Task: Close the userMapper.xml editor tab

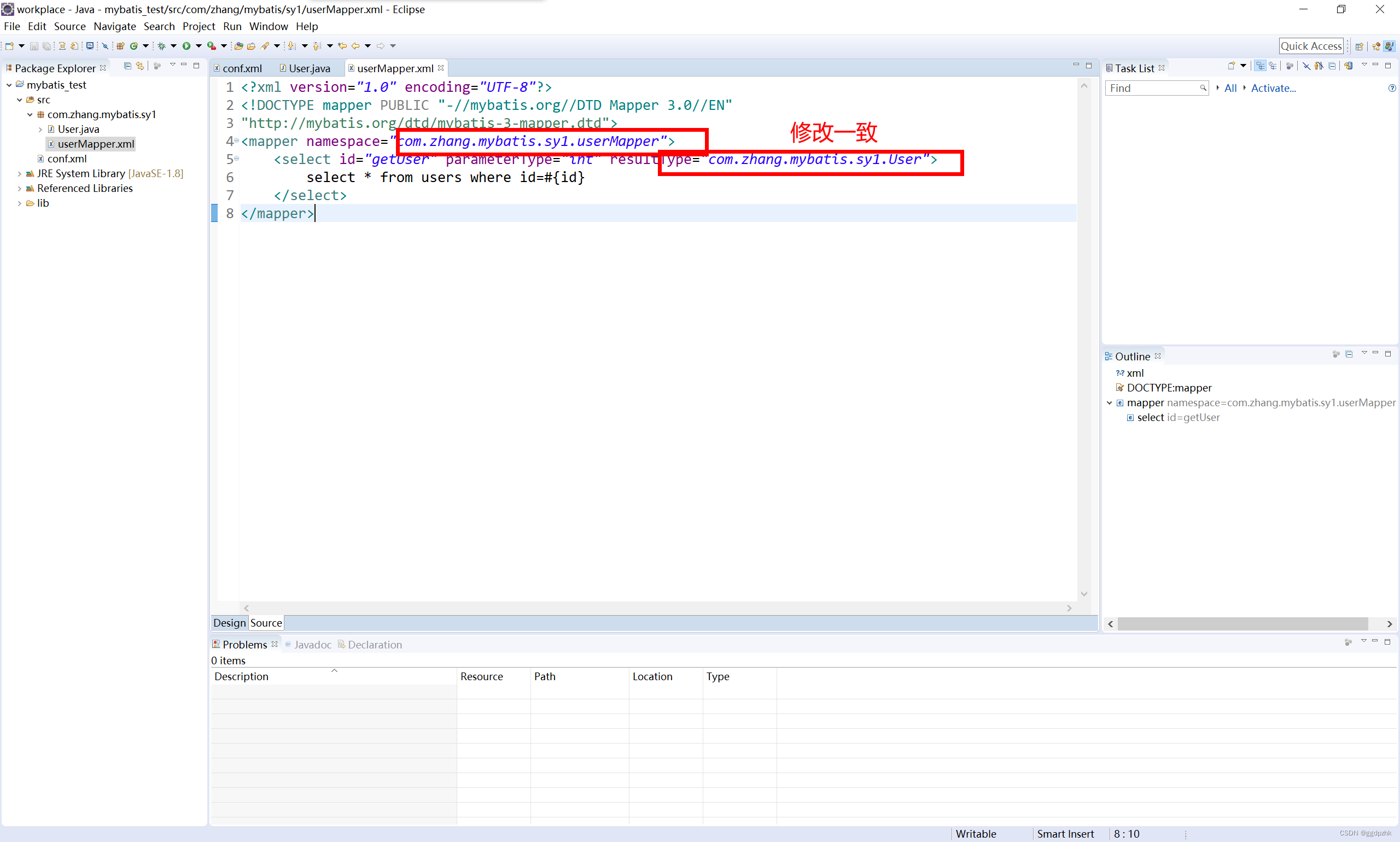Action: click(441, 67)
